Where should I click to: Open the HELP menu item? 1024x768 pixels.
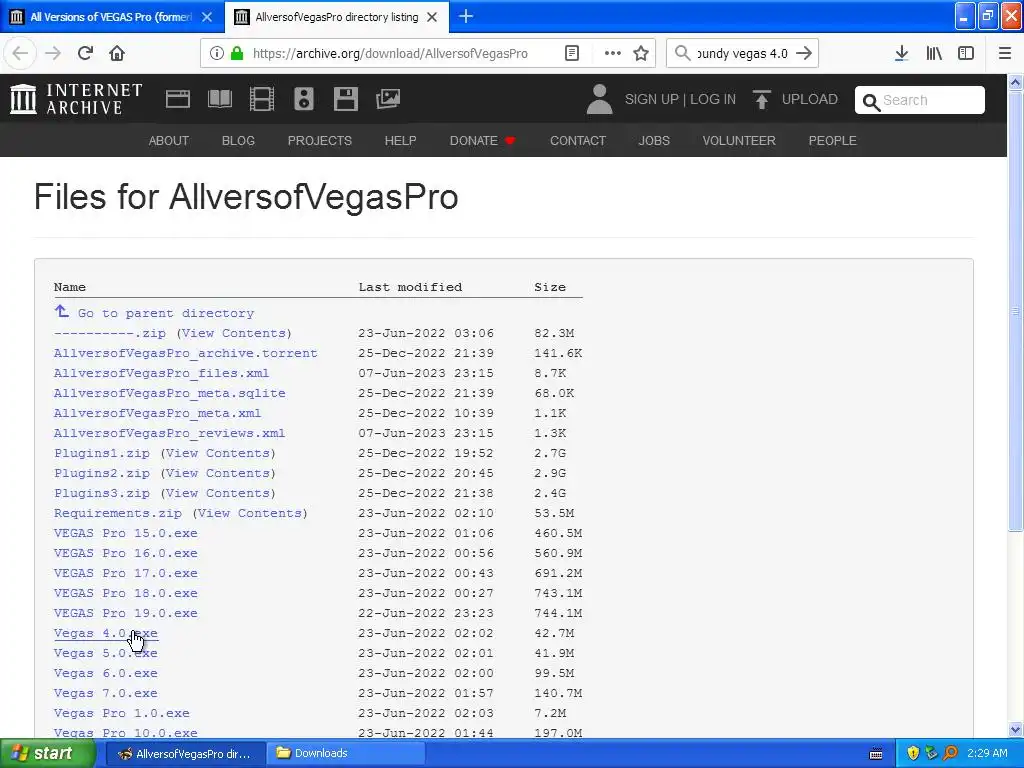coord(400,140)
